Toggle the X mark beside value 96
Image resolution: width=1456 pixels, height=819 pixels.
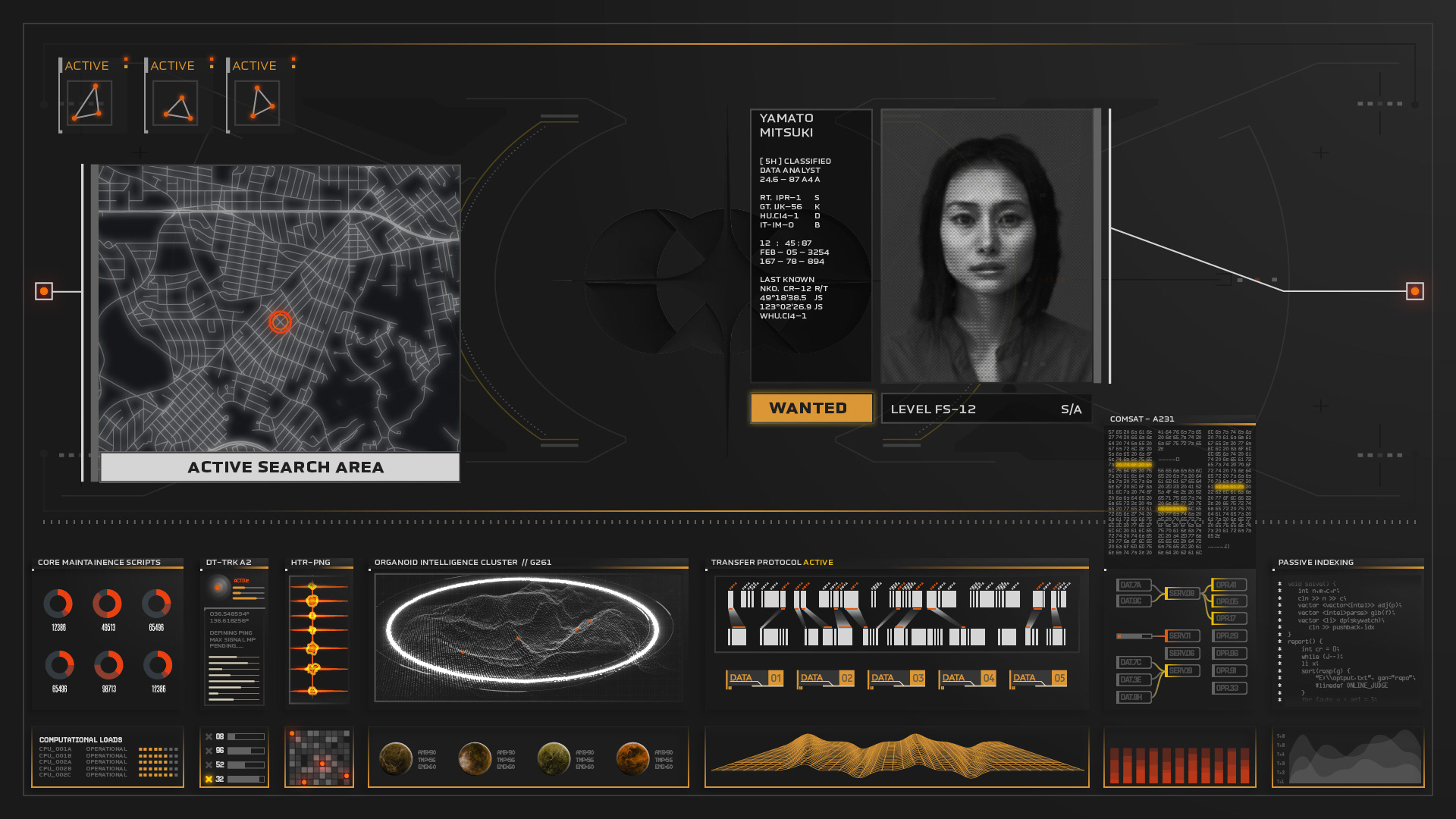pos(209,751)
